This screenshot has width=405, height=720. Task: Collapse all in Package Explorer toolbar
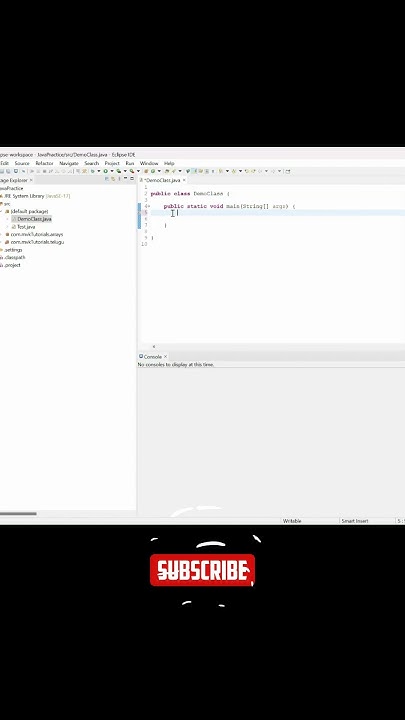[107, 179]
